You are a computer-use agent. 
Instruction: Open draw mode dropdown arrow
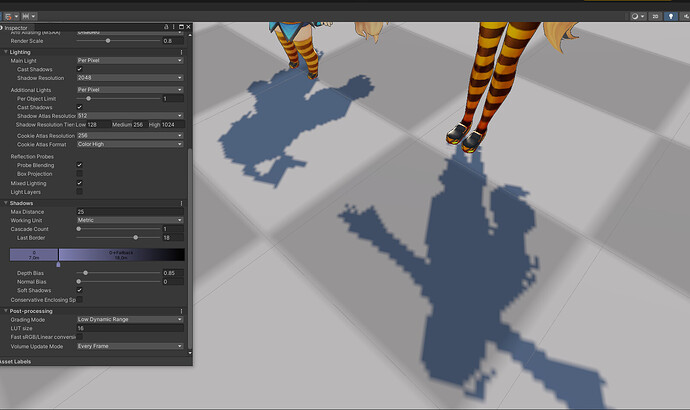pyautogui.click(x=642, y=16)
